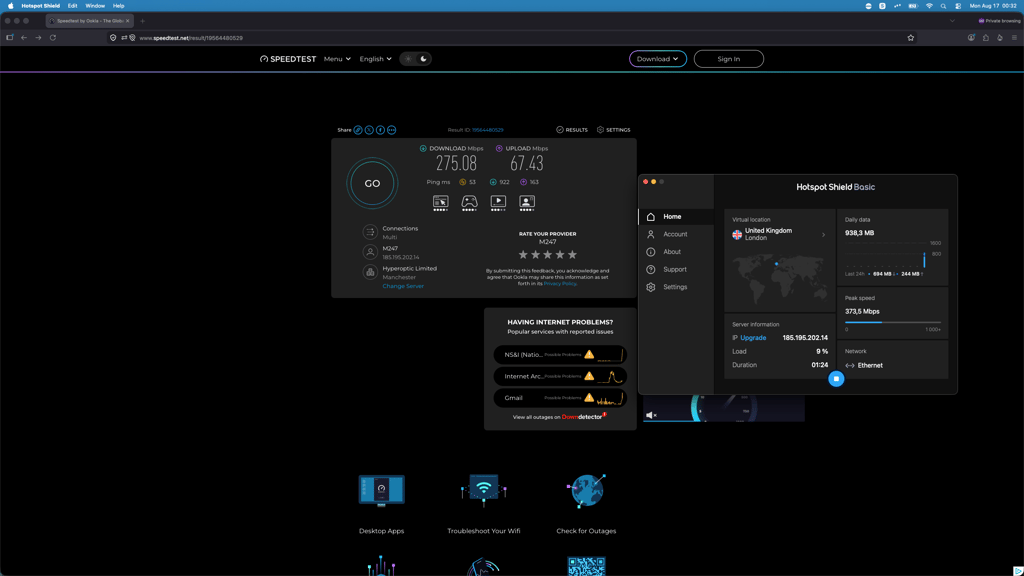Open the Edit menu in menu bar
This screenshot has height=576, width=1024.
point(72,6)
